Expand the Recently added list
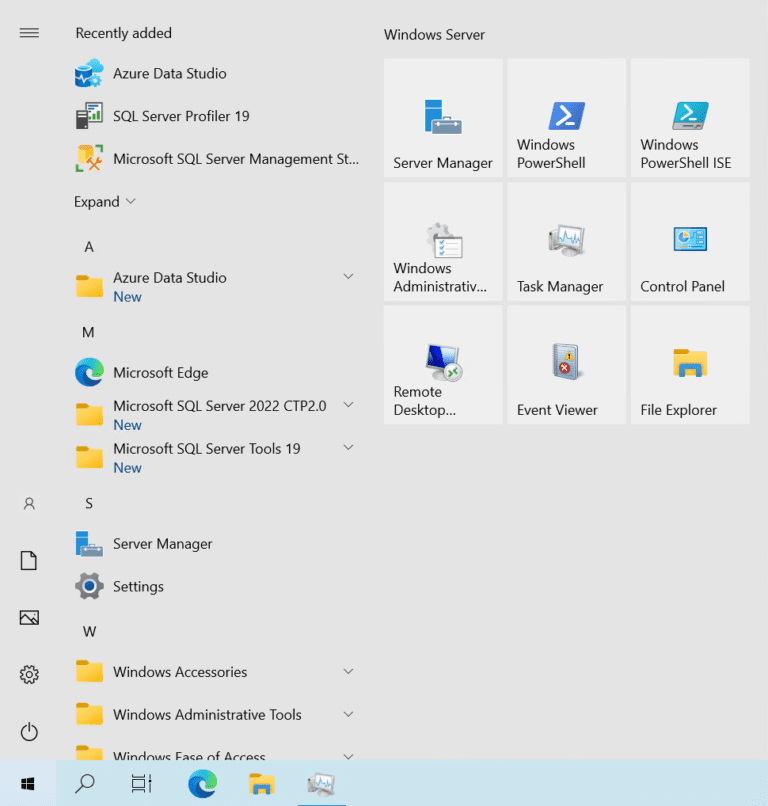The image size is (768, 806). coord(104,202)
